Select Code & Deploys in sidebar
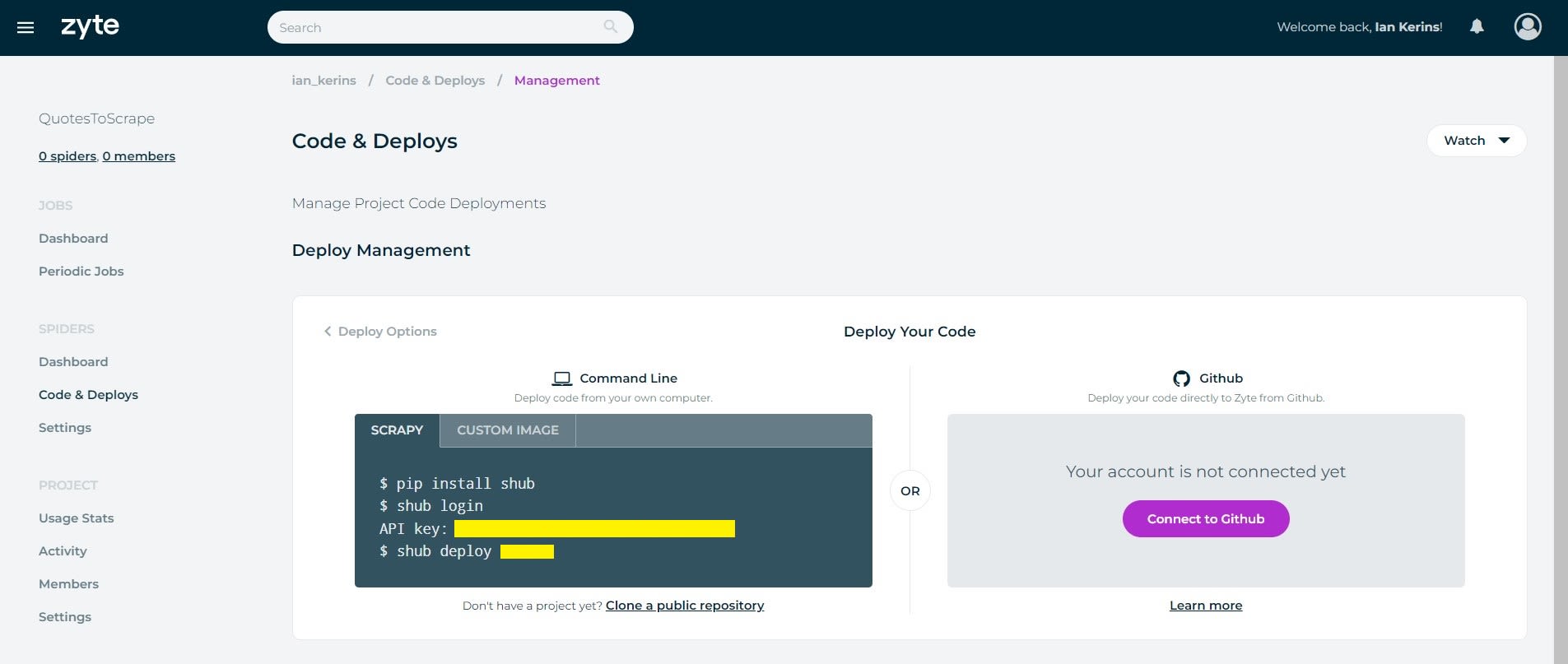The height and width of the screenshot is (664, 1568). (88, 395)
